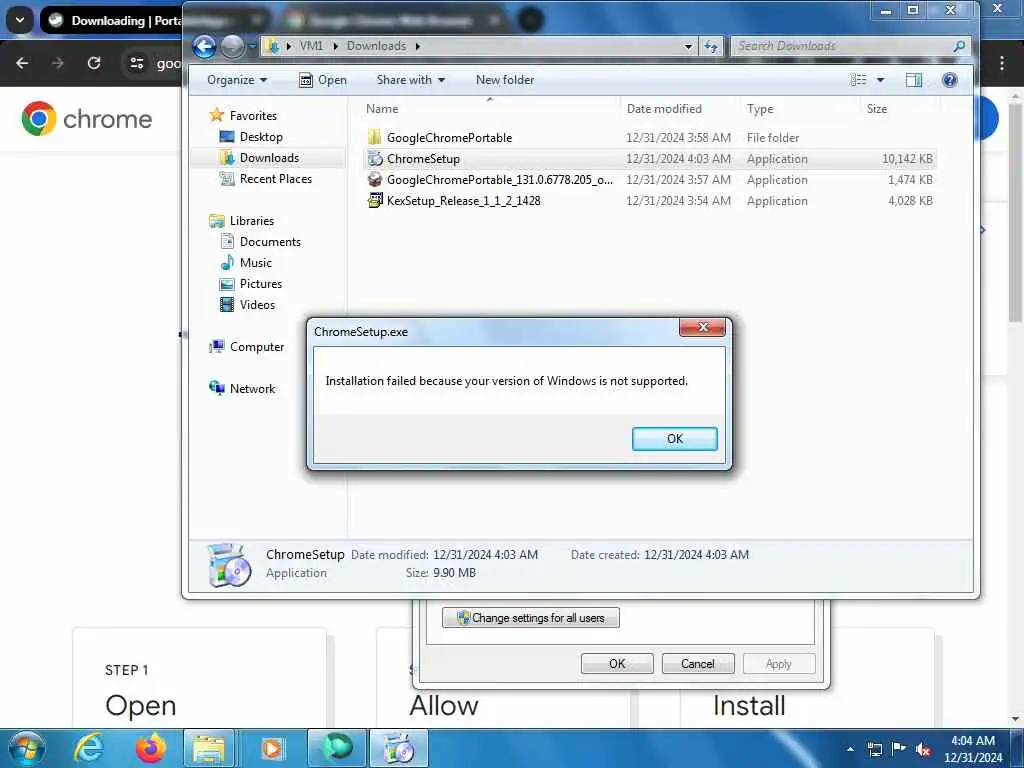
Task: Click the Open toolbar button
Action: 323,80
